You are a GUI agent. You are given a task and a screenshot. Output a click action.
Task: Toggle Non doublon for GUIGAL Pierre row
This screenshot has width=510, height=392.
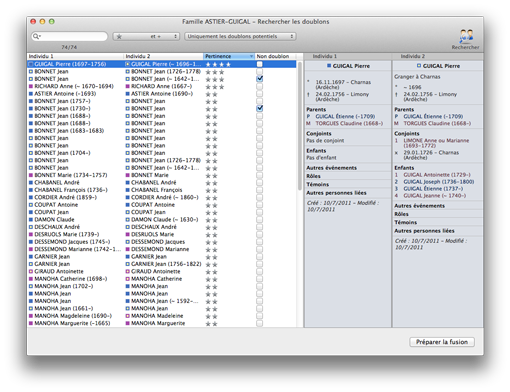[260, 64]
